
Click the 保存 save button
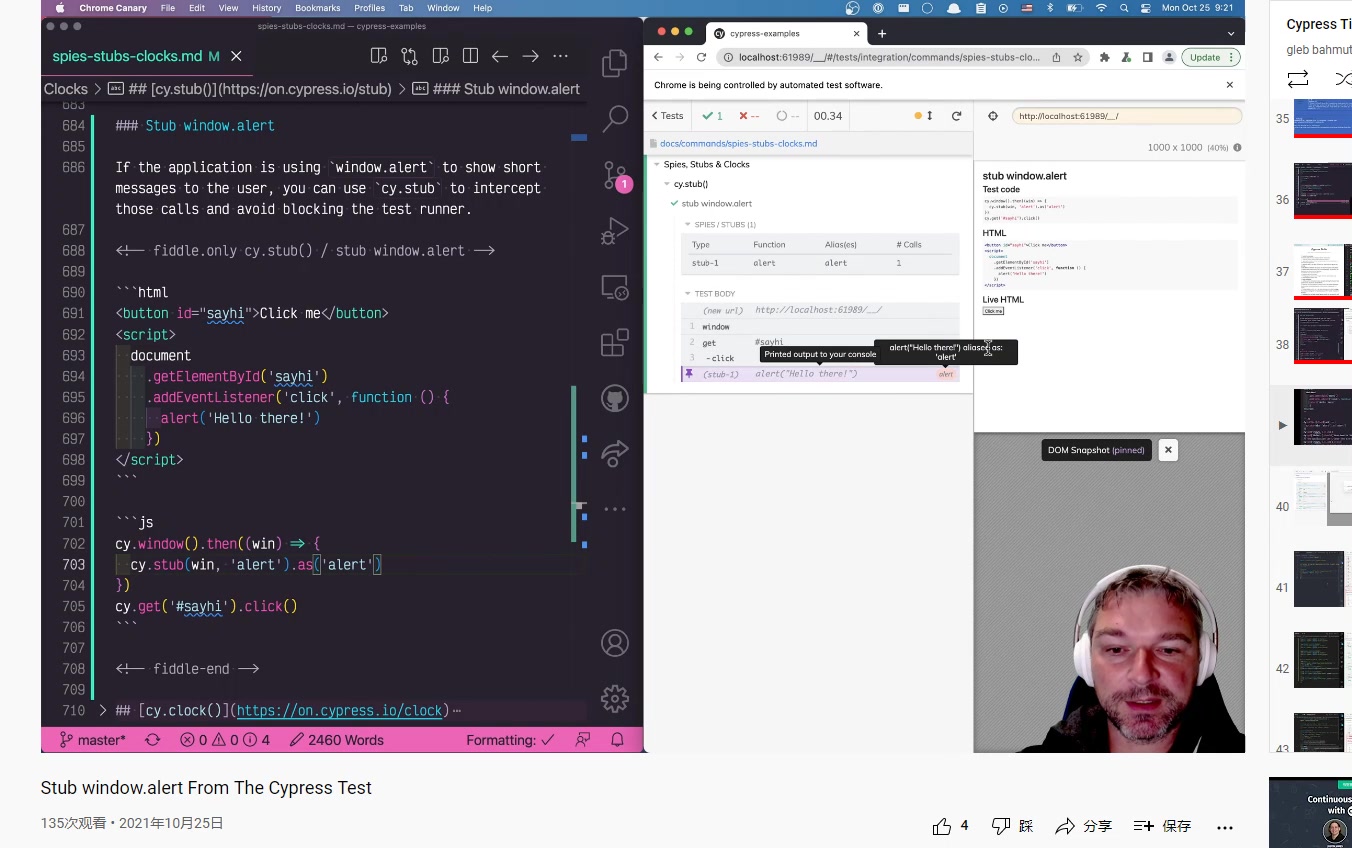click(1162, 826)
